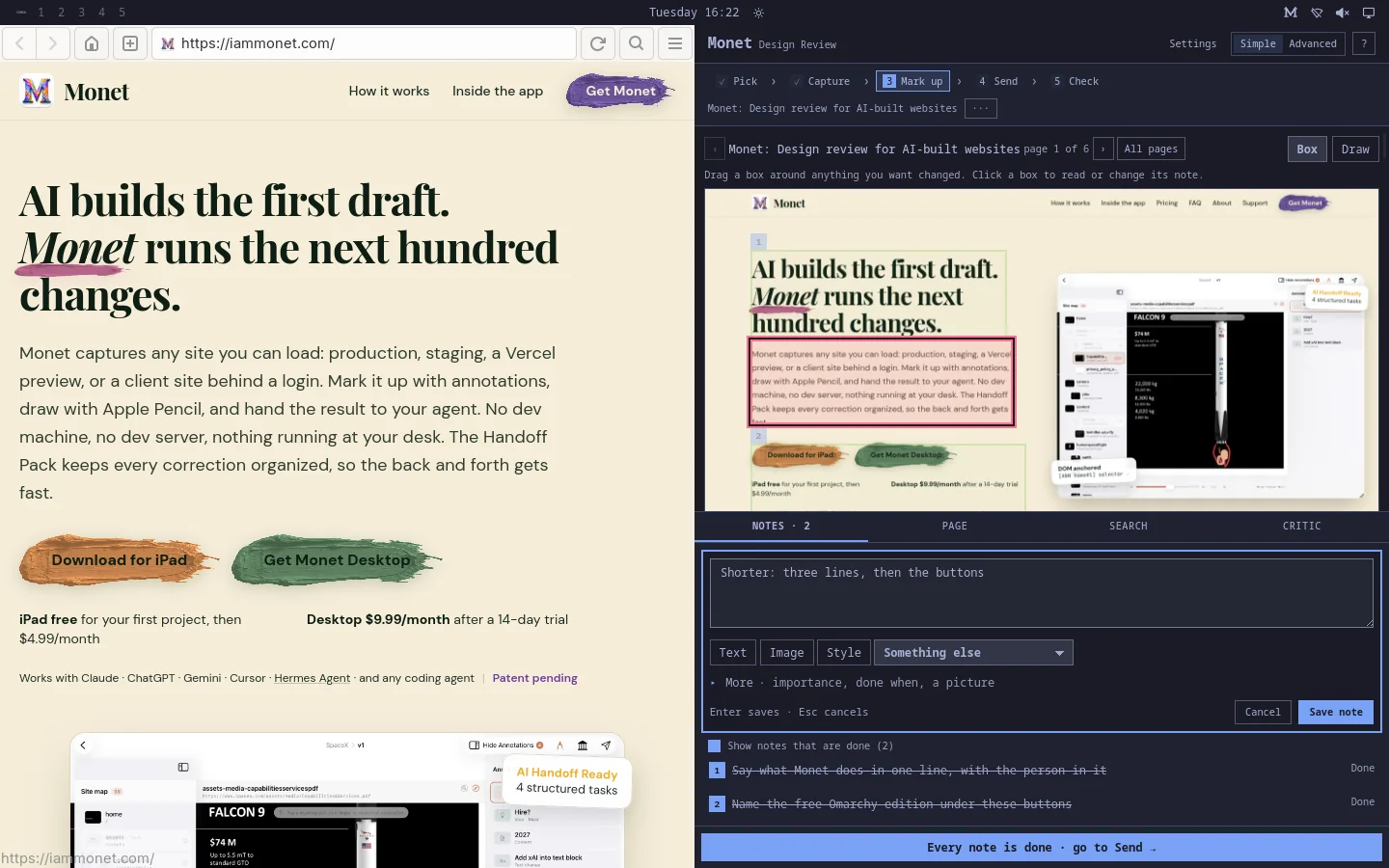Open the Something else dropdown
The height and width of the screenshot is (868, 1389).
[973, 653]
